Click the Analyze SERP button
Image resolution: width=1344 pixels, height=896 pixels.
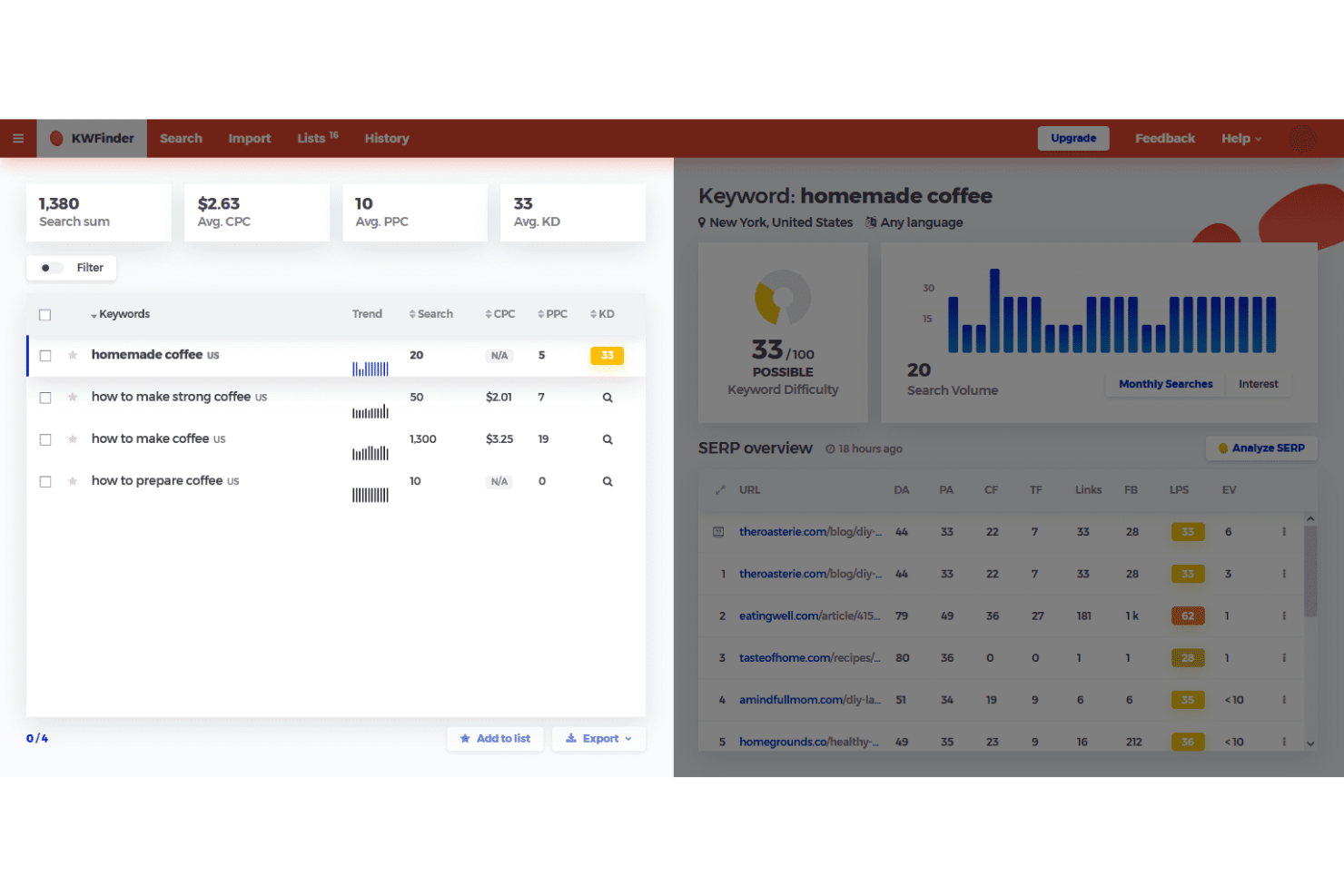[x=1261, y=448]
